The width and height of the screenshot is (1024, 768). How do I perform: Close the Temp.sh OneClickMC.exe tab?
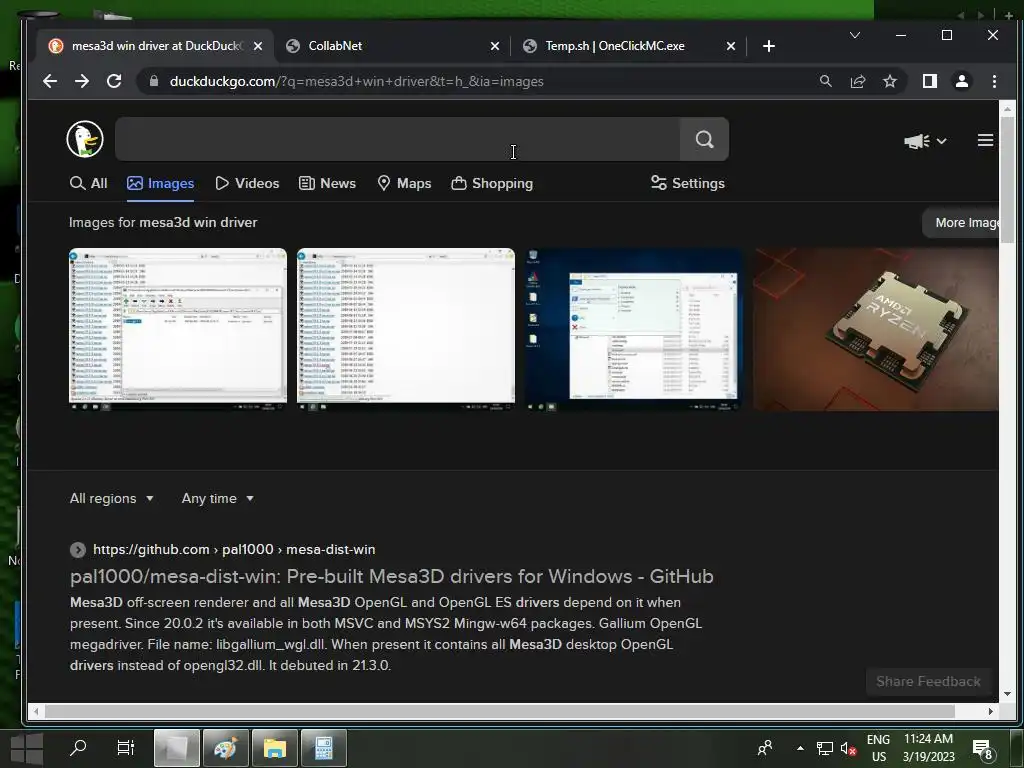point(731,46)
